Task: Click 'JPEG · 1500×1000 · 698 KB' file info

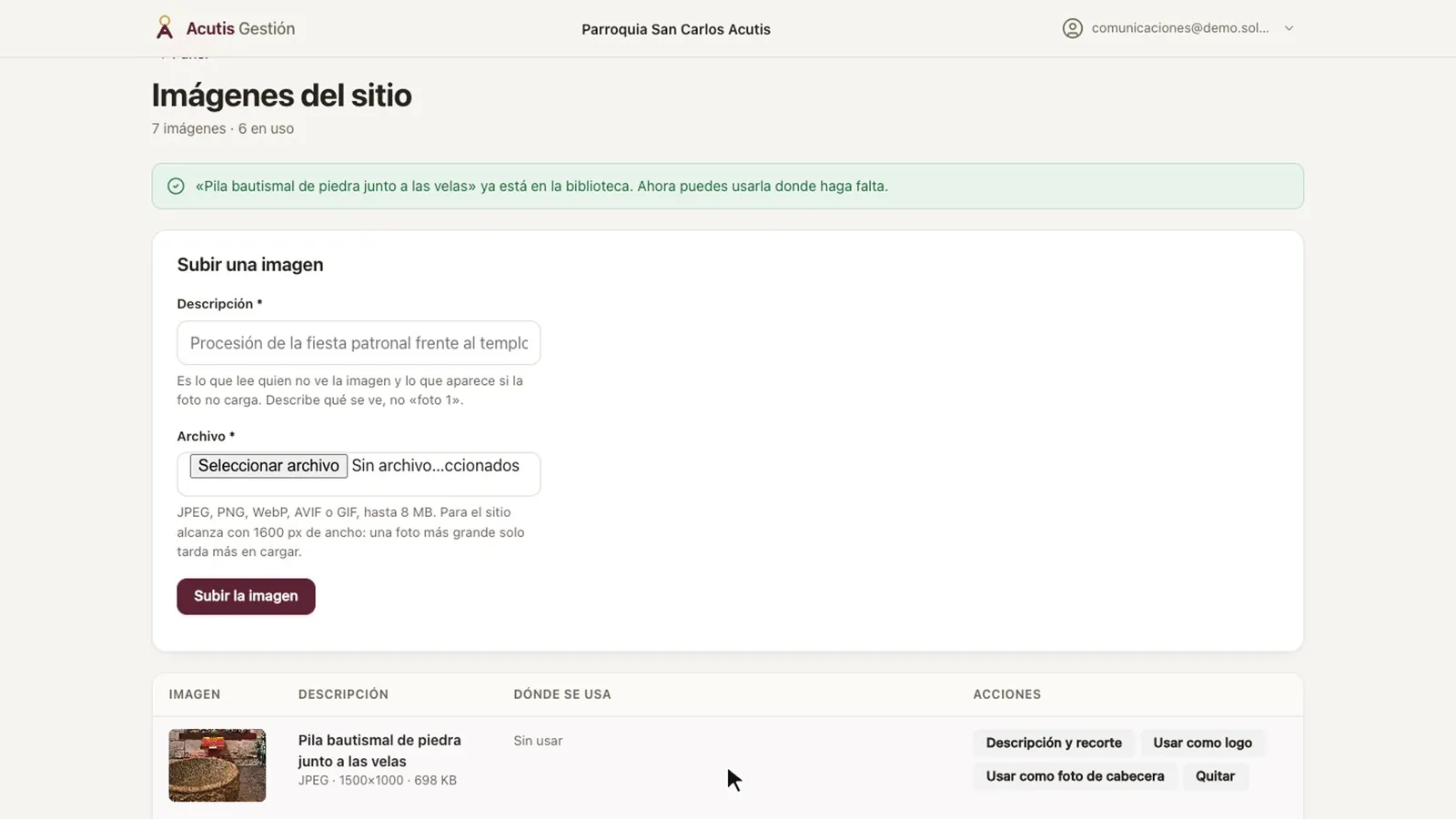Action: [x=378, y=781]
